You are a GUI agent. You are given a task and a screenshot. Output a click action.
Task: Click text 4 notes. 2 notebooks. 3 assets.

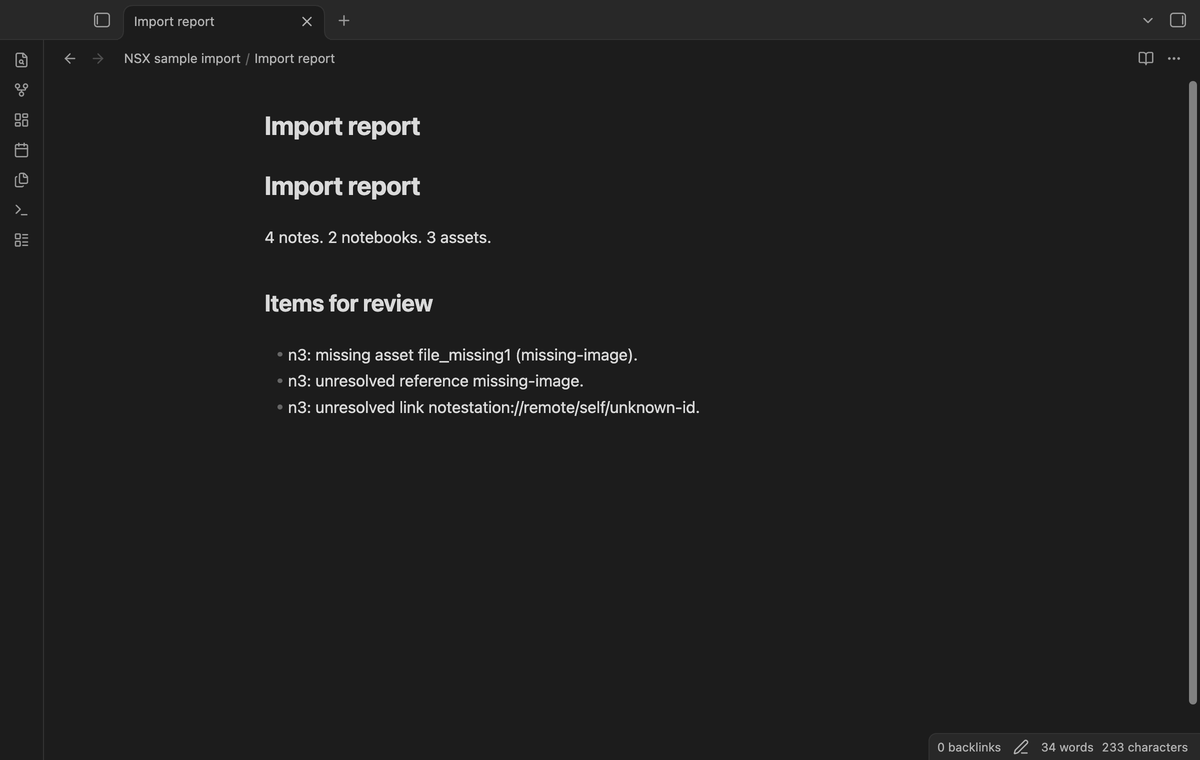tap(378, 237)
